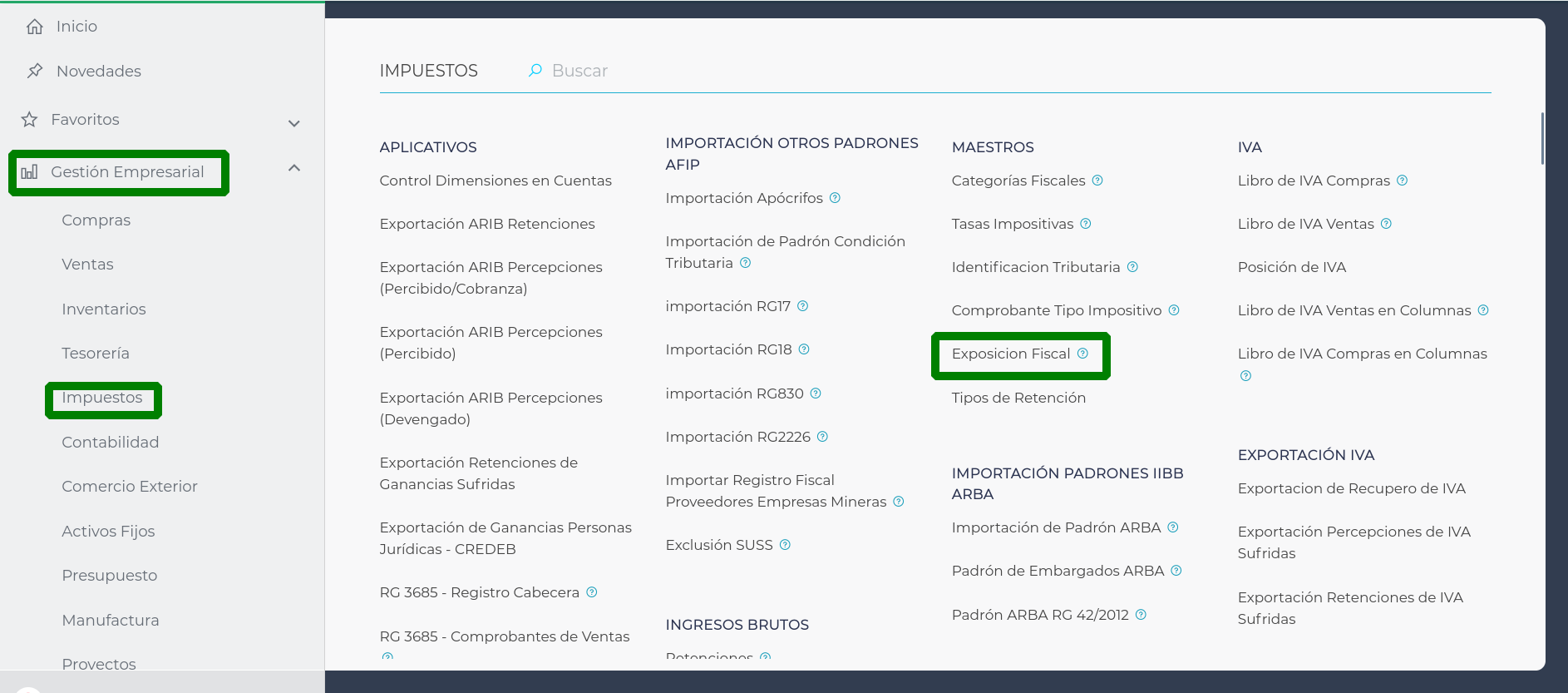Click the Novedades pin icon
The height and width of the screenshot is (693, 1568).
(x=34, y=71)
